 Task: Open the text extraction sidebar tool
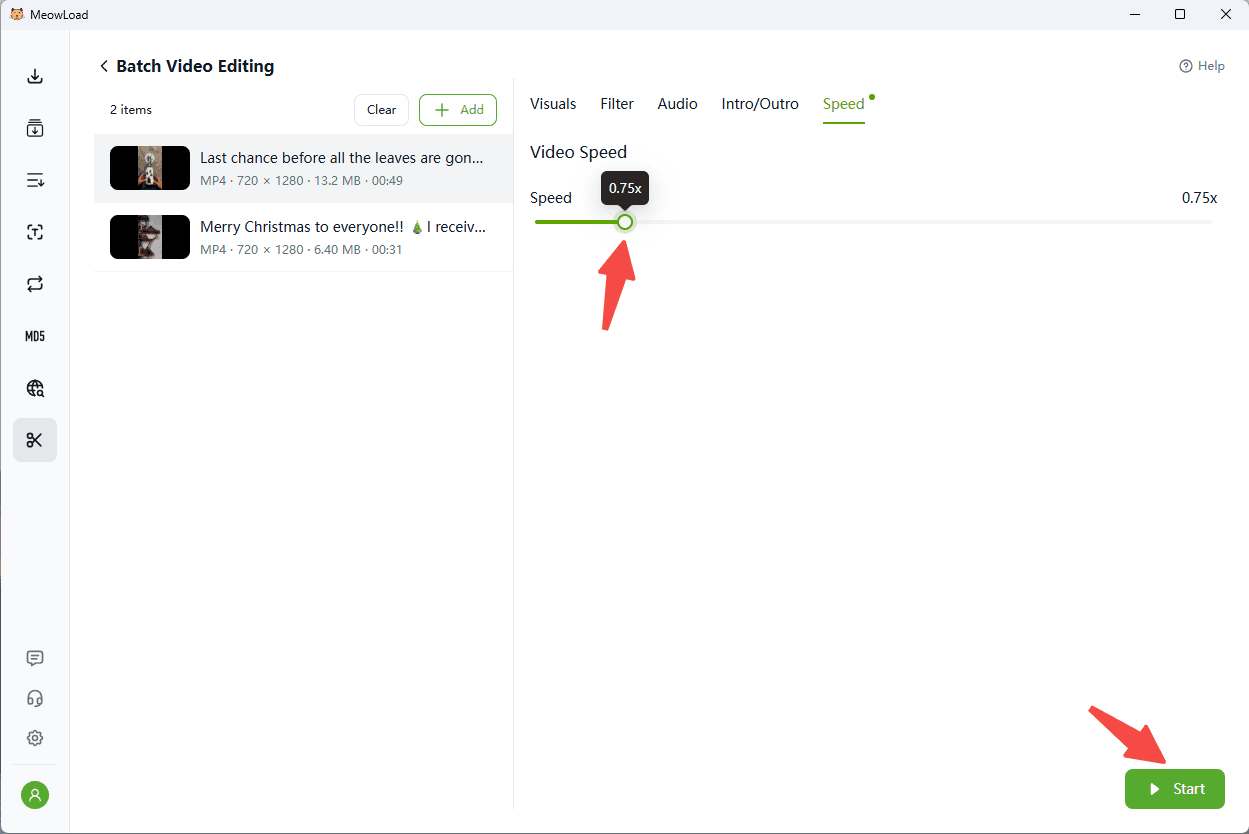pos(35,232)
